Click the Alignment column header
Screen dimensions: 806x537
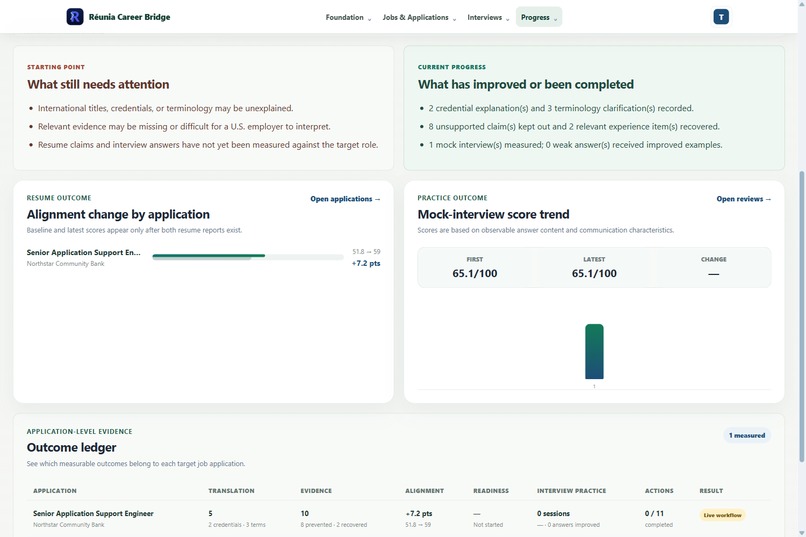point(425,491)
